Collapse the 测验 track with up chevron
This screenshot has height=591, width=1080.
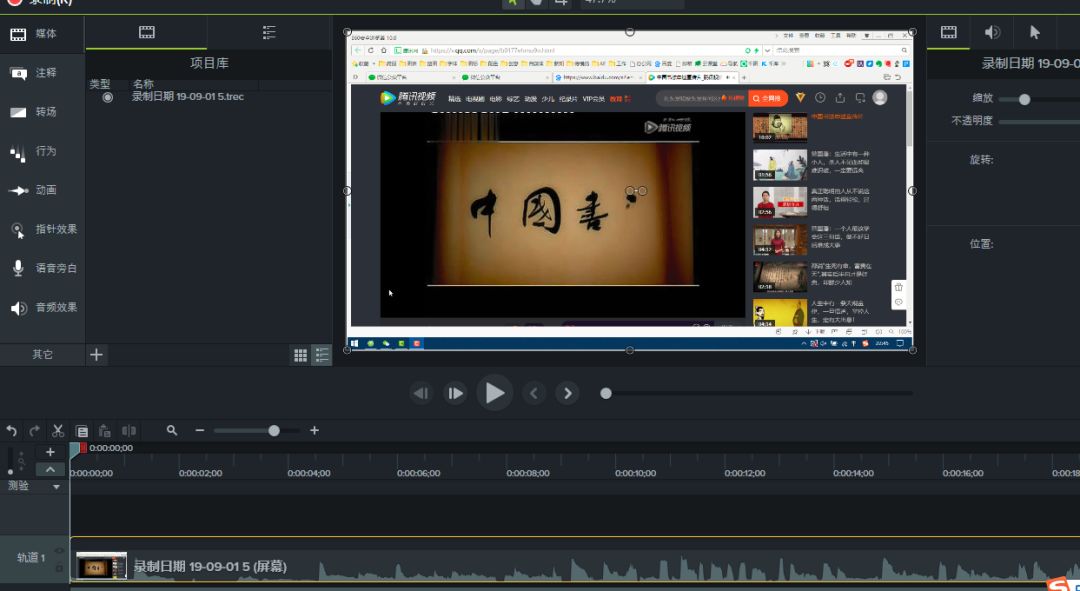coord(50,470)
